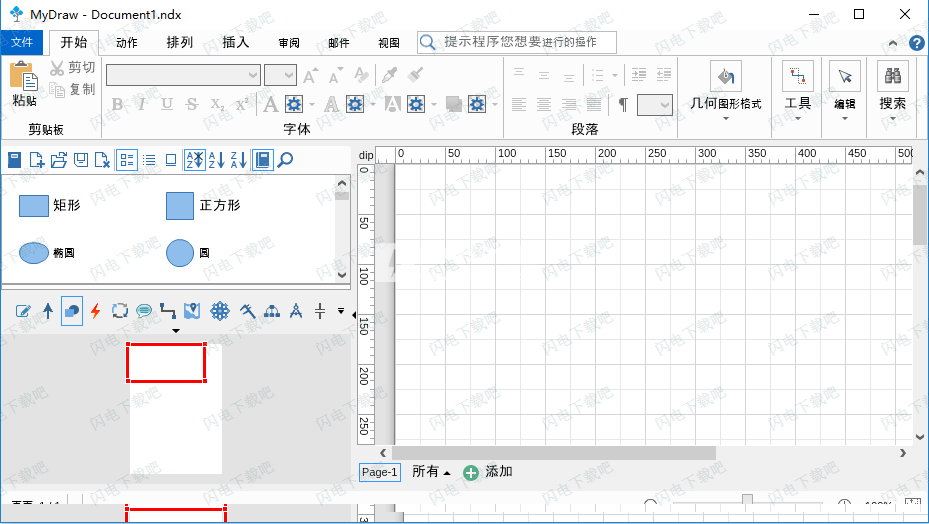929x524 pixels.
Task: Increase paragraph indent icon
Action: click(x=639, y=74)
